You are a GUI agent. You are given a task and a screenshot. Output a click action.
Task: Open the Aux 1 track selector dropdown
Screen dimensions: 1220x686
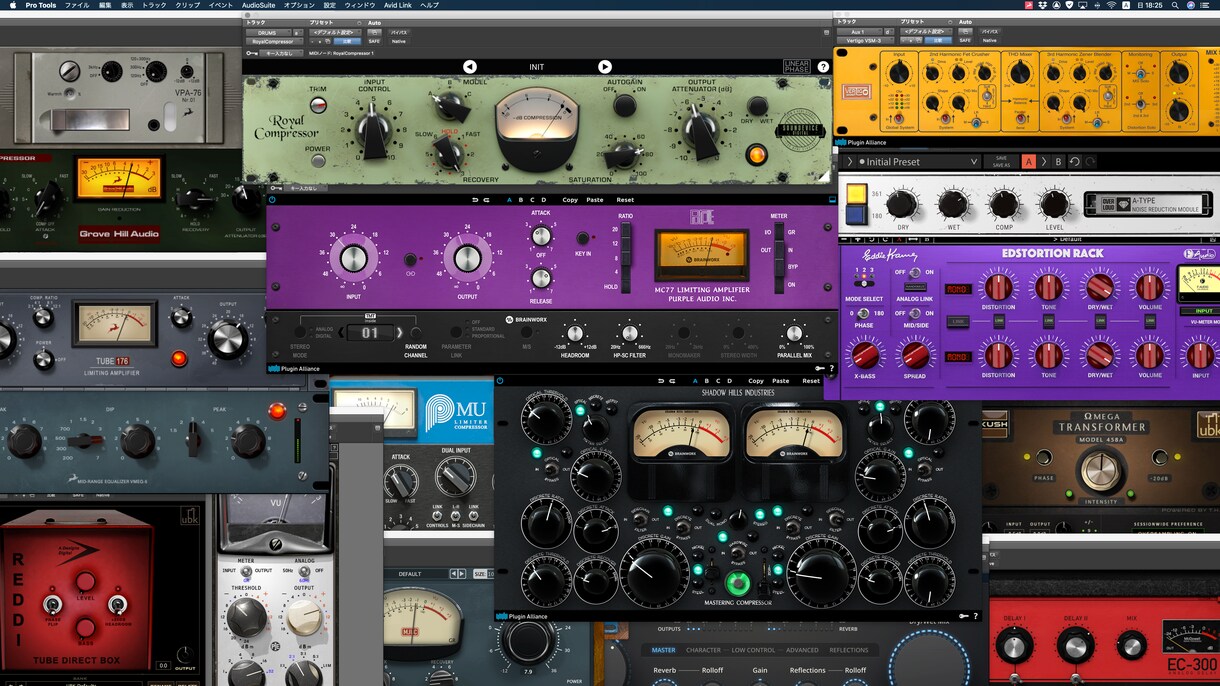[859, 31]
